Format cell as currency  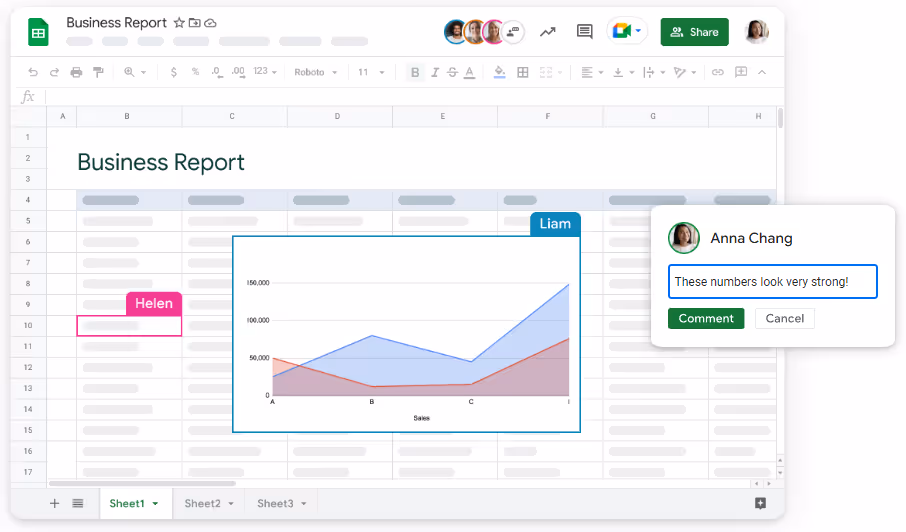(173, 72)
